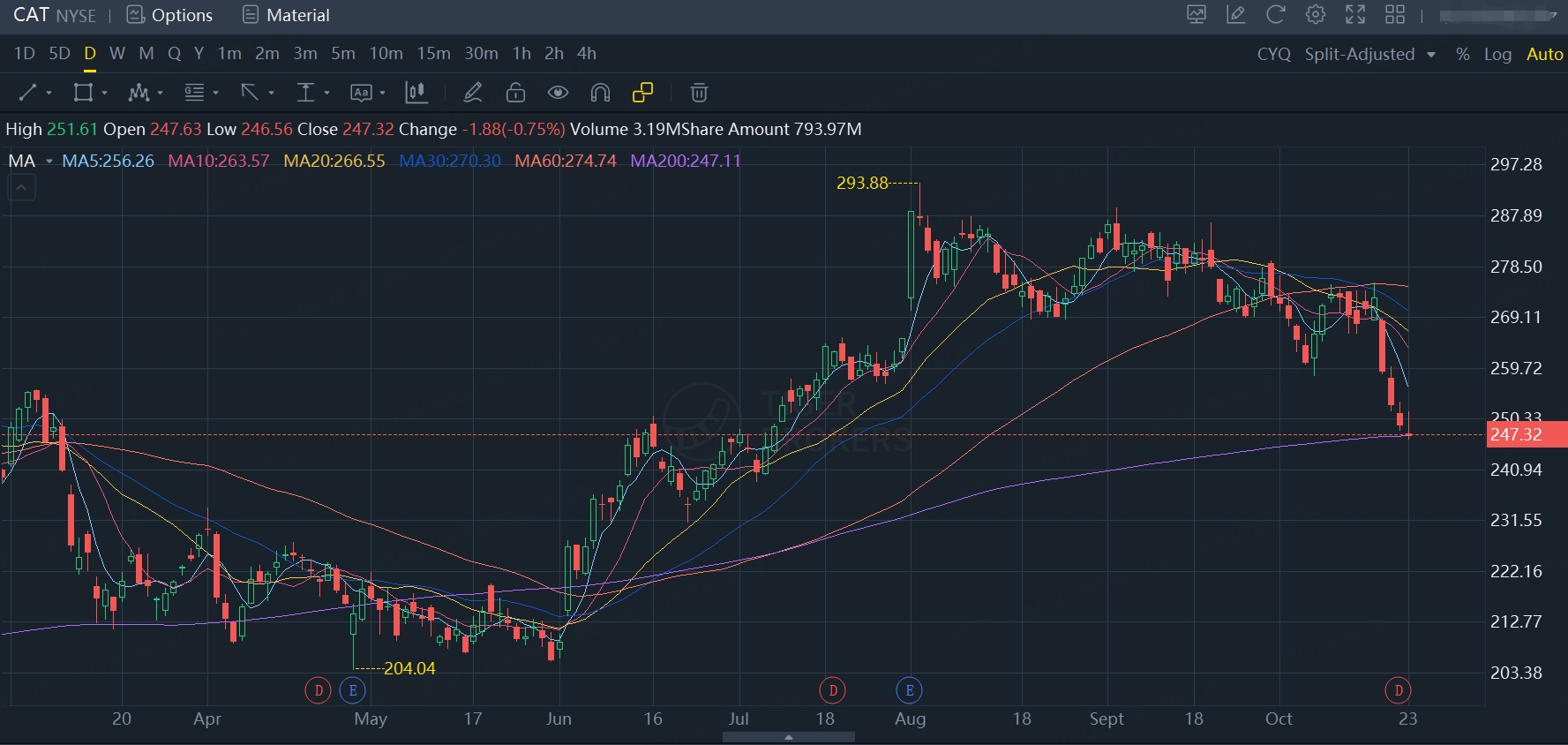Select the trend line drawing tool

[28, 93]
